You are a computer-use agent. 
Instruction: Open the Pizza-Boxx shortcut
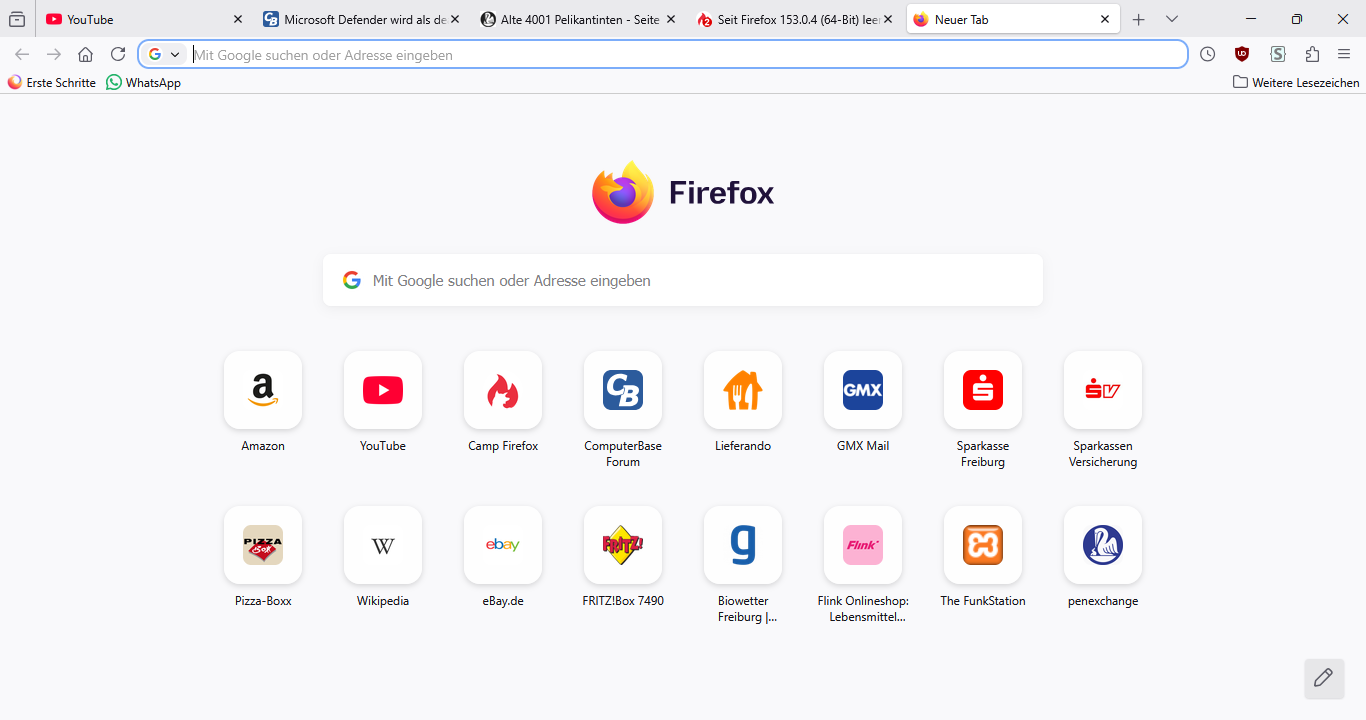pyautogui.click(x=263, y=545)
